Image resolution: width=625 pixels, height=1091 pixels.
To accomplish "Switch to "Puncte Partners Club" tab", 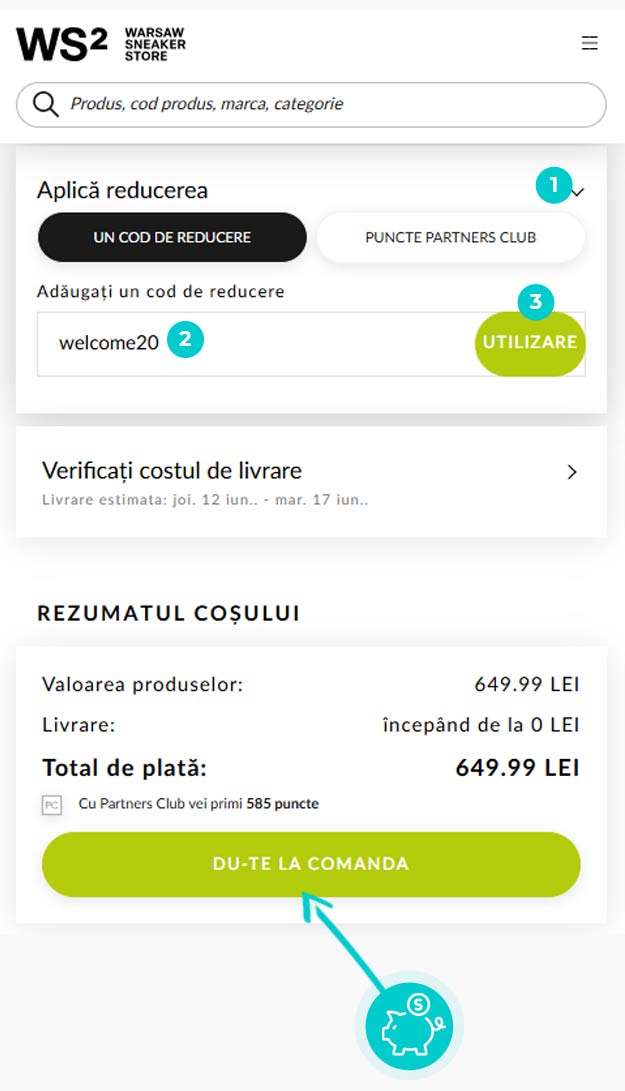I will click(x=450, y=237).
